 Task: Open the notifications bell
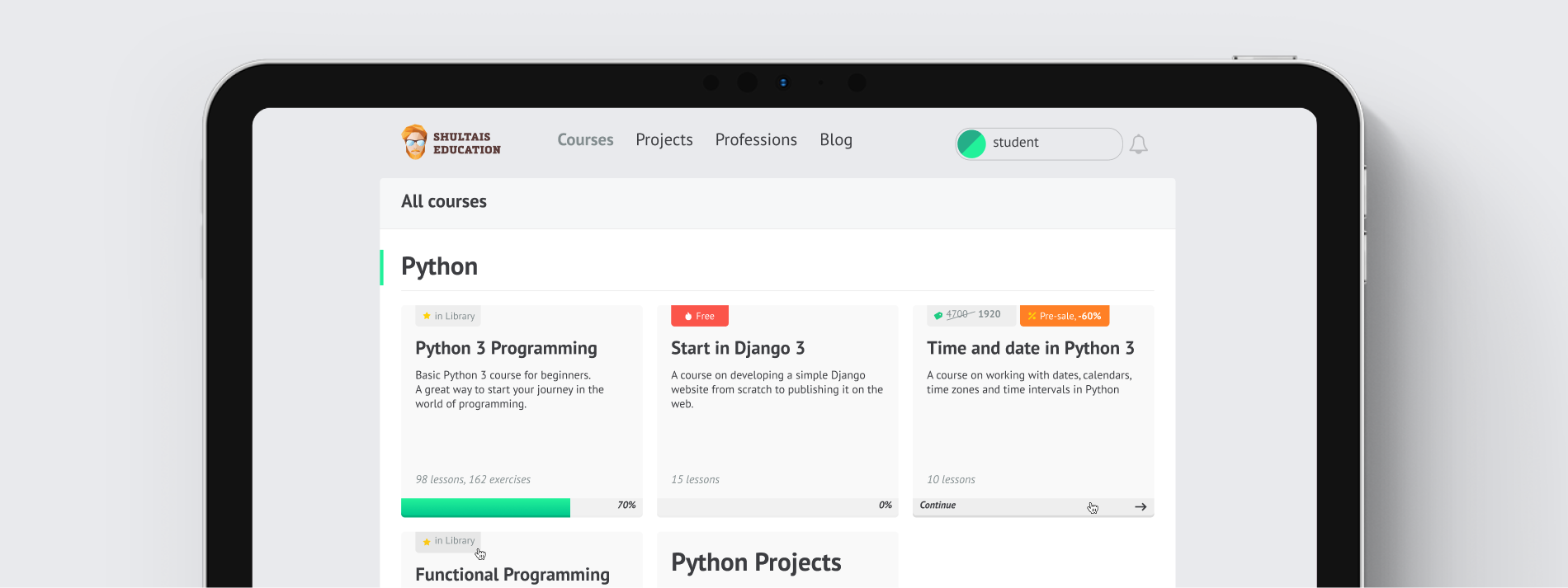(1139, 144)
